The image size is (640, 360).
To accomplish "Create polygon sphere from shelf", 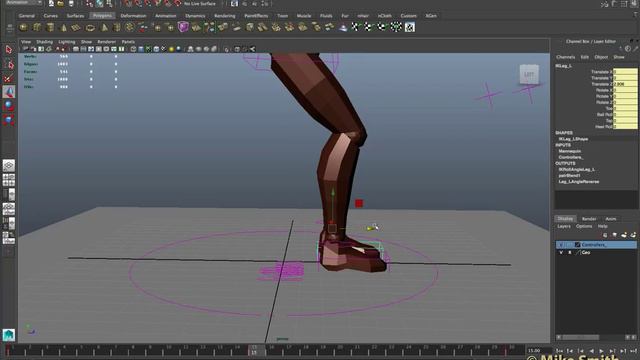I will coord(24,27).
